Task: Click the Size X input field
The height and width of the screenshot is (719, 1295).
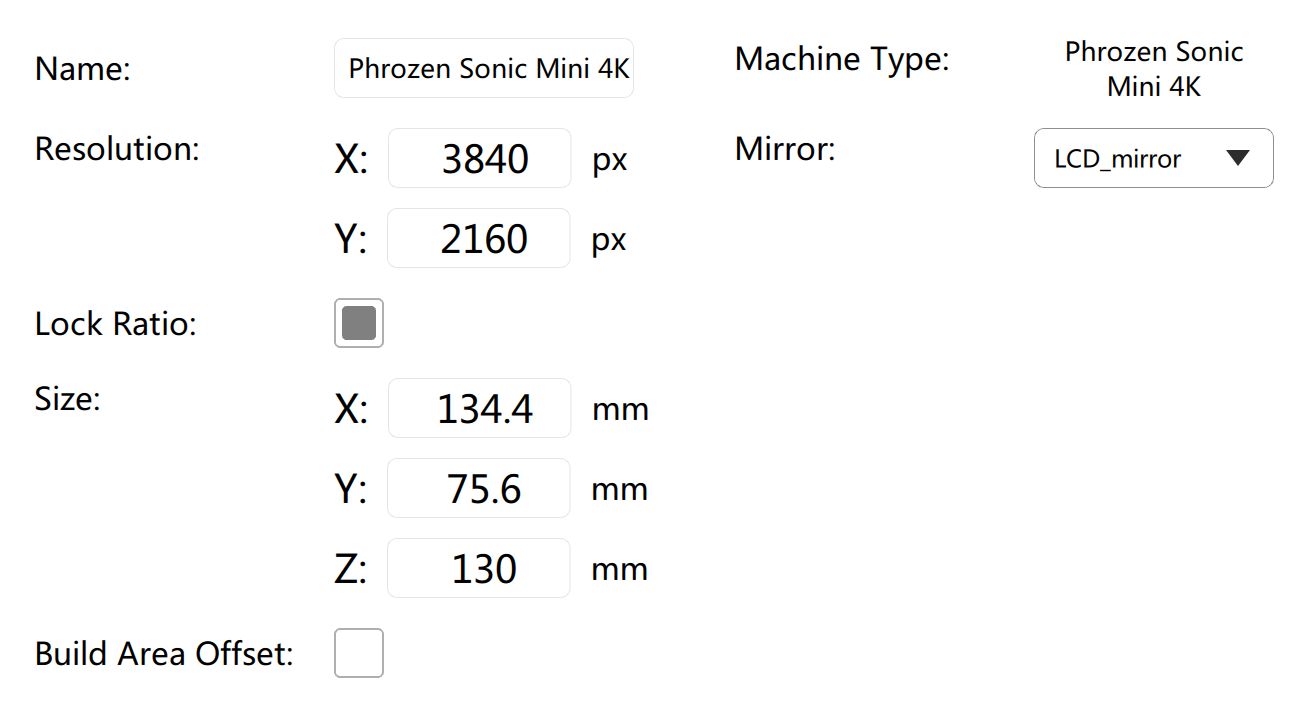Action: (x=479, y=409)
